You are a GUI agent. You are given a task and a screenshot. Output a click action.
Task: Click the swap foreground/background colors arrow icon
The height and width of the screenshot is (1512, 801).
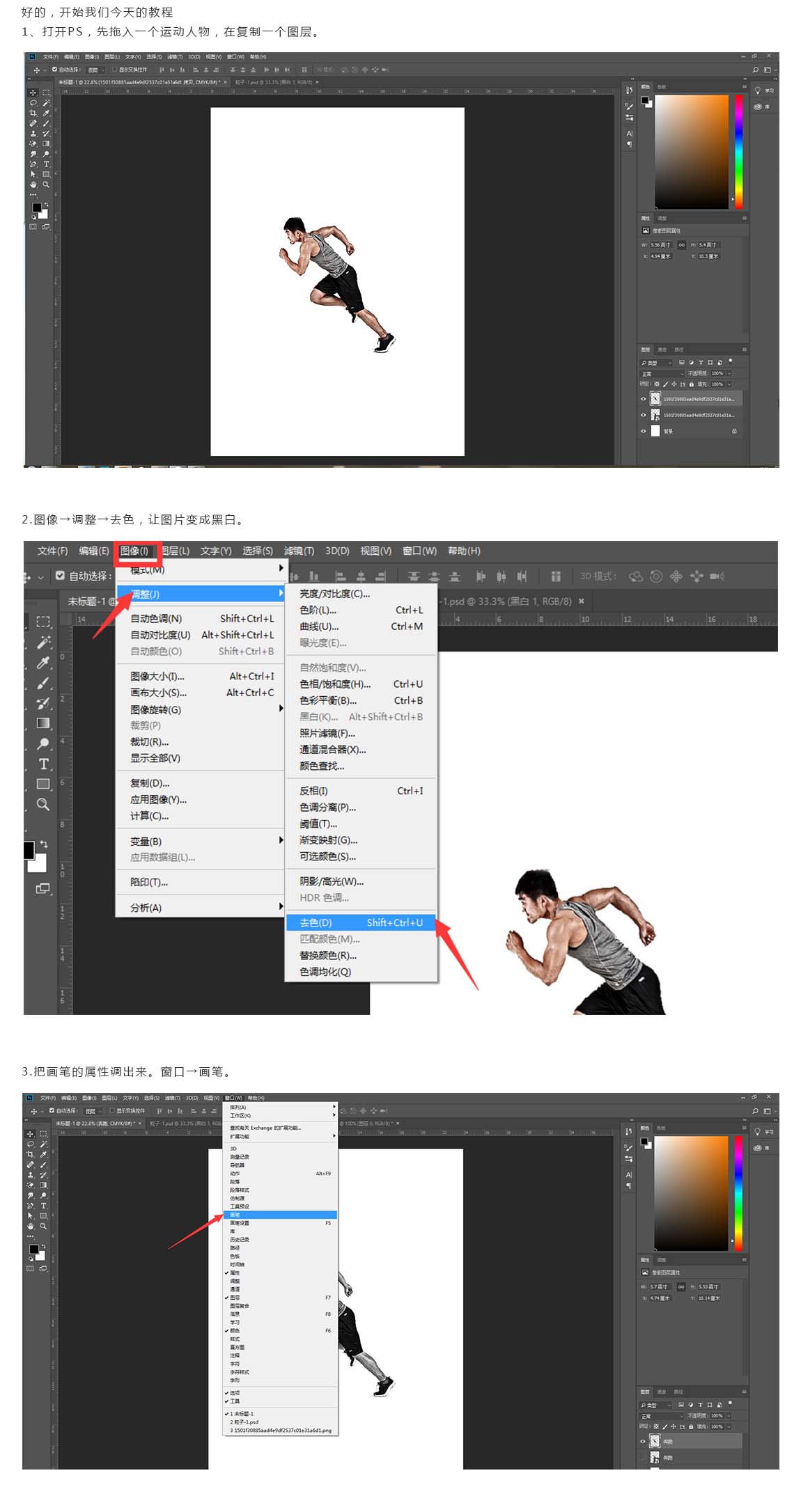(44, 844)
